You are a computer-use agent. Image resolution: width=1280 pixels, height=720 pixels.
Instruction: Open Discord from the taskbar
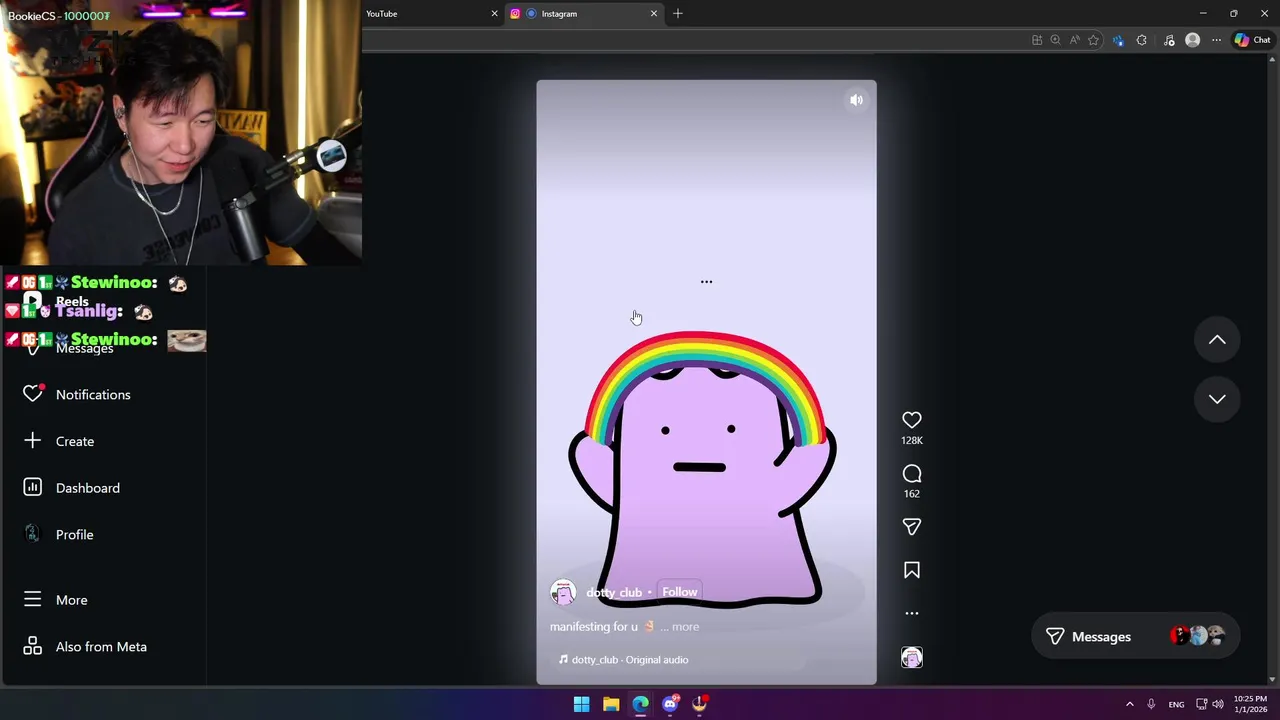[670, 704]
